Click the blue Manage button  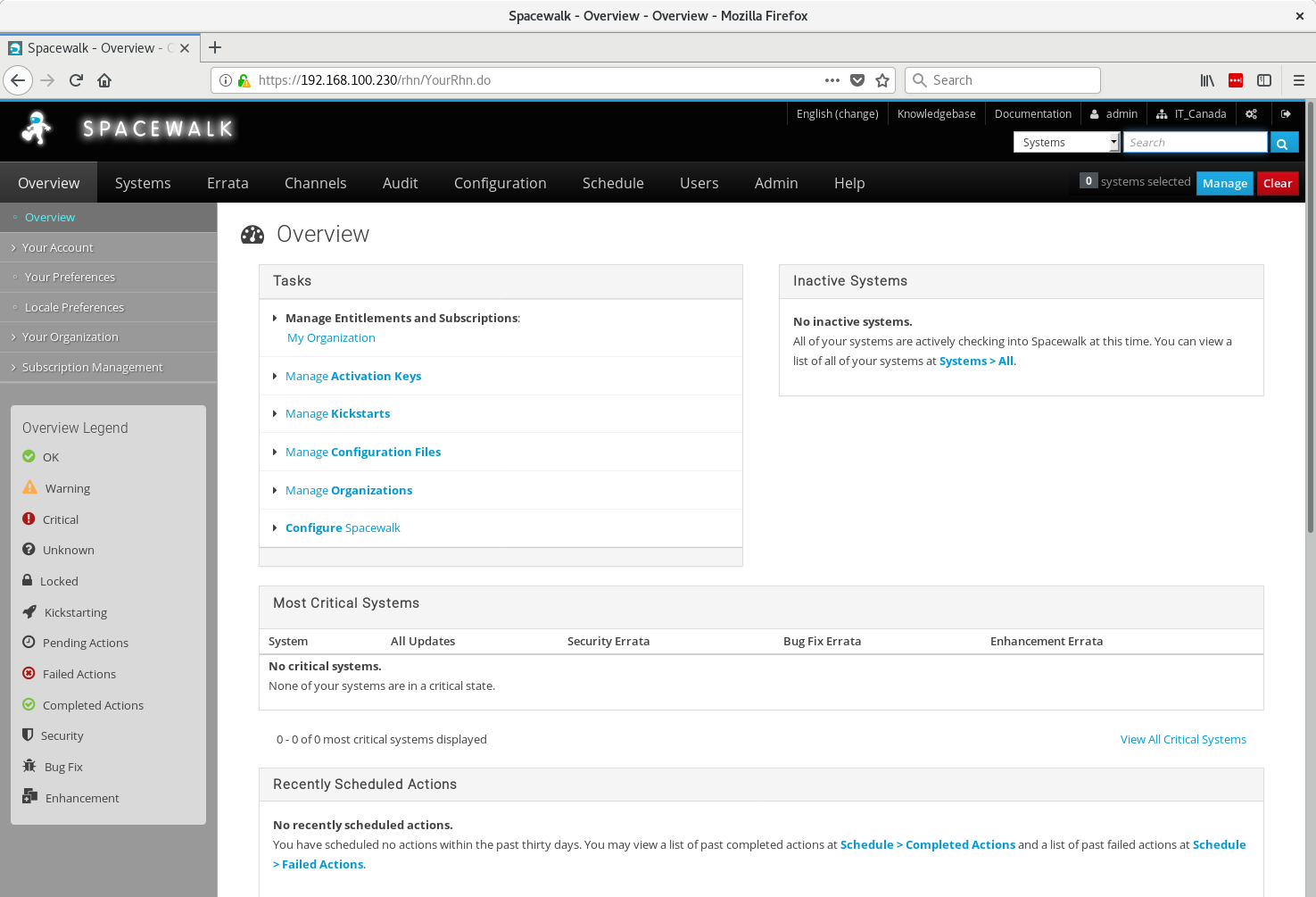(1224, 183)
